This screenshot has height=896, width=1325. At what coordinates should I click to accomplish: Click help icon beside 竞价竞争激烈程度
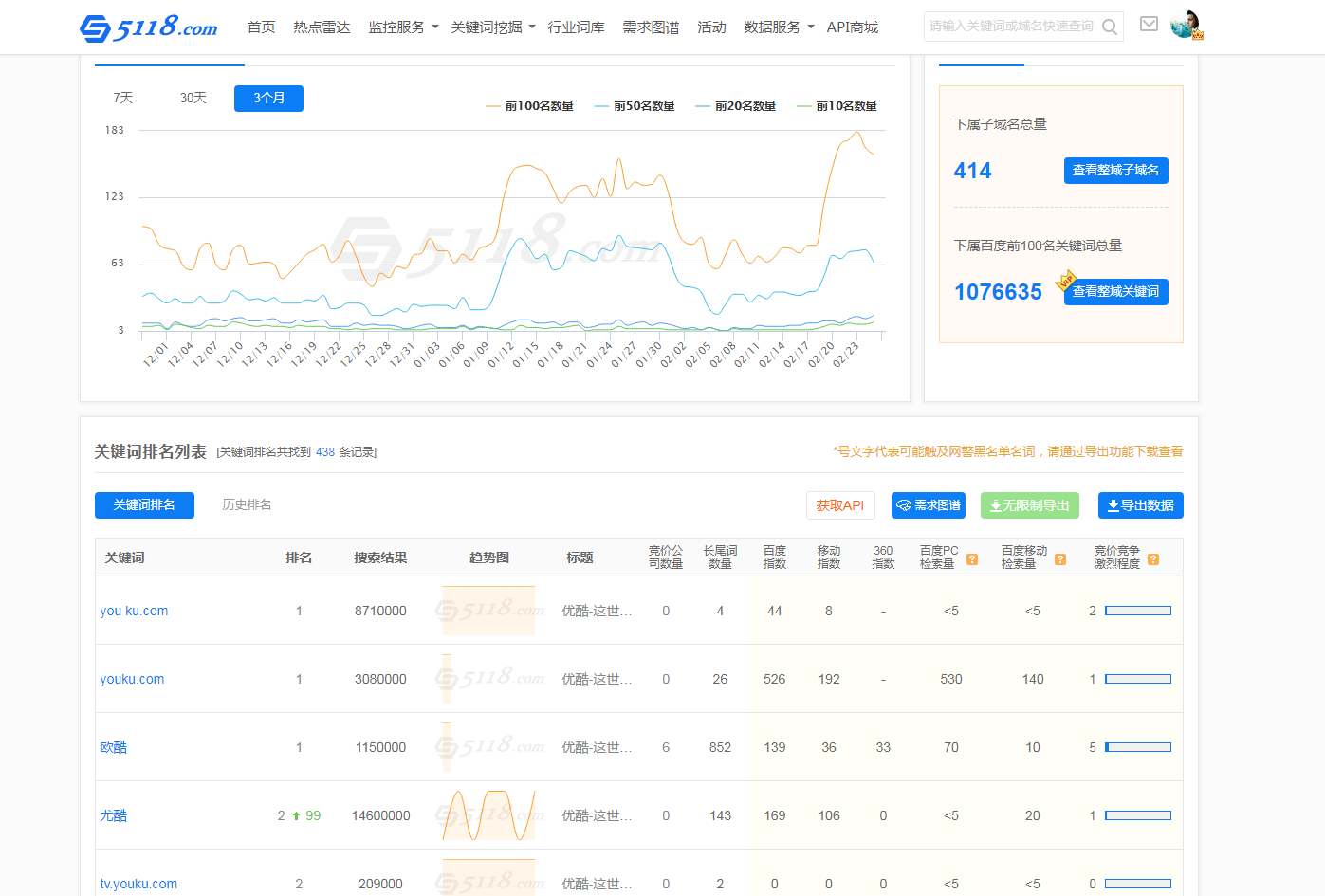[x=1153, y=559]
